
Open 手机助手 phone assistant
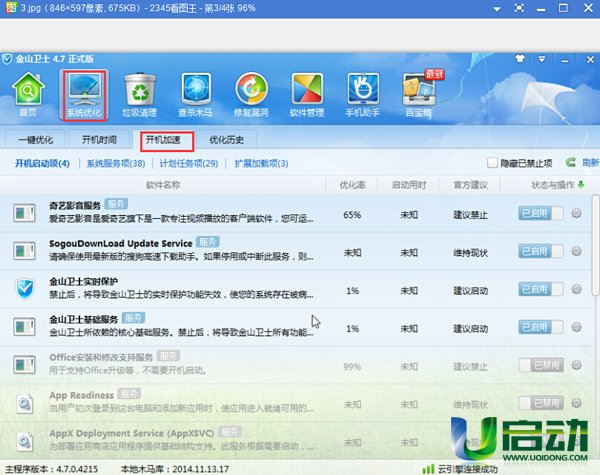click(365, 96)
